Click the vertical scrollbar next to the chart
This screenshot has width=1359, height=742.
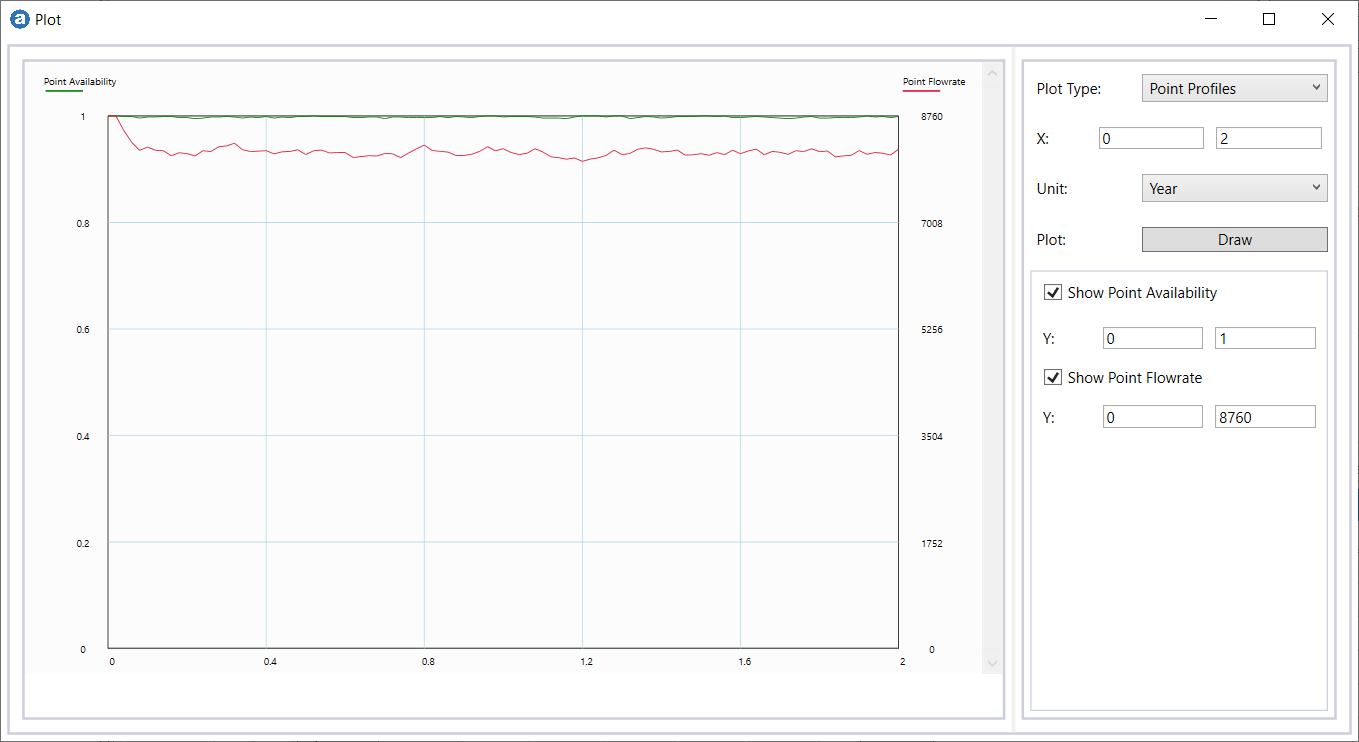[x=992, y=370]
